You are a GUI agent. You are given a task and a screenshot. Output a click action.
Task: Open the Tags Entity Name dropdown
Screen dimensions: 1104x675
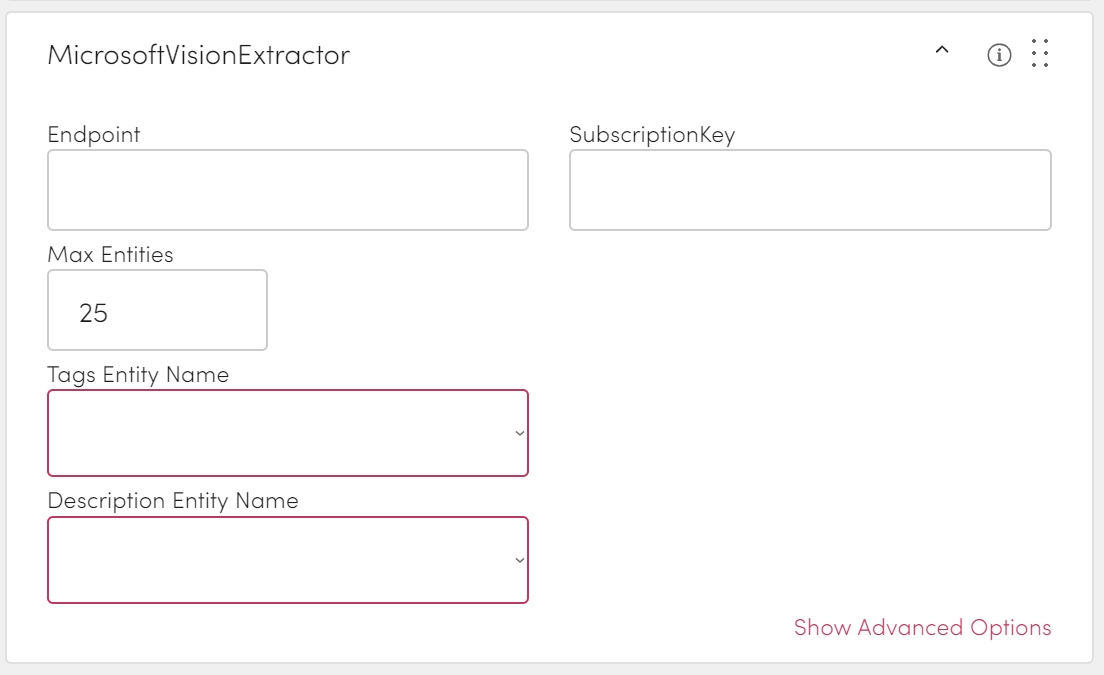pyautogui.click(x=288, y=433)
